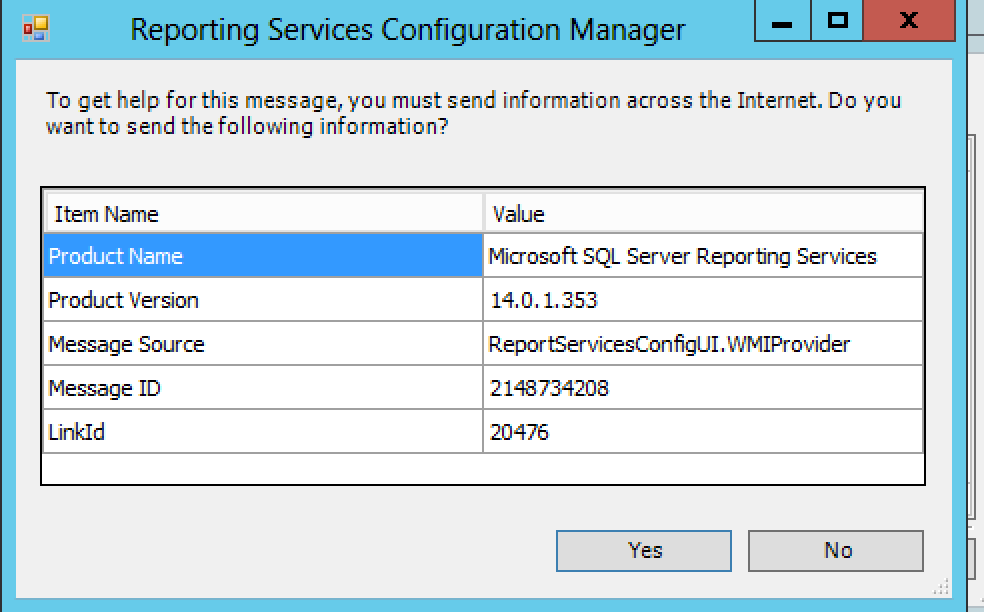The image size is (984, 612).
Task: Click the Yes button
Action: pyautogui.click(x=644, y=550)
